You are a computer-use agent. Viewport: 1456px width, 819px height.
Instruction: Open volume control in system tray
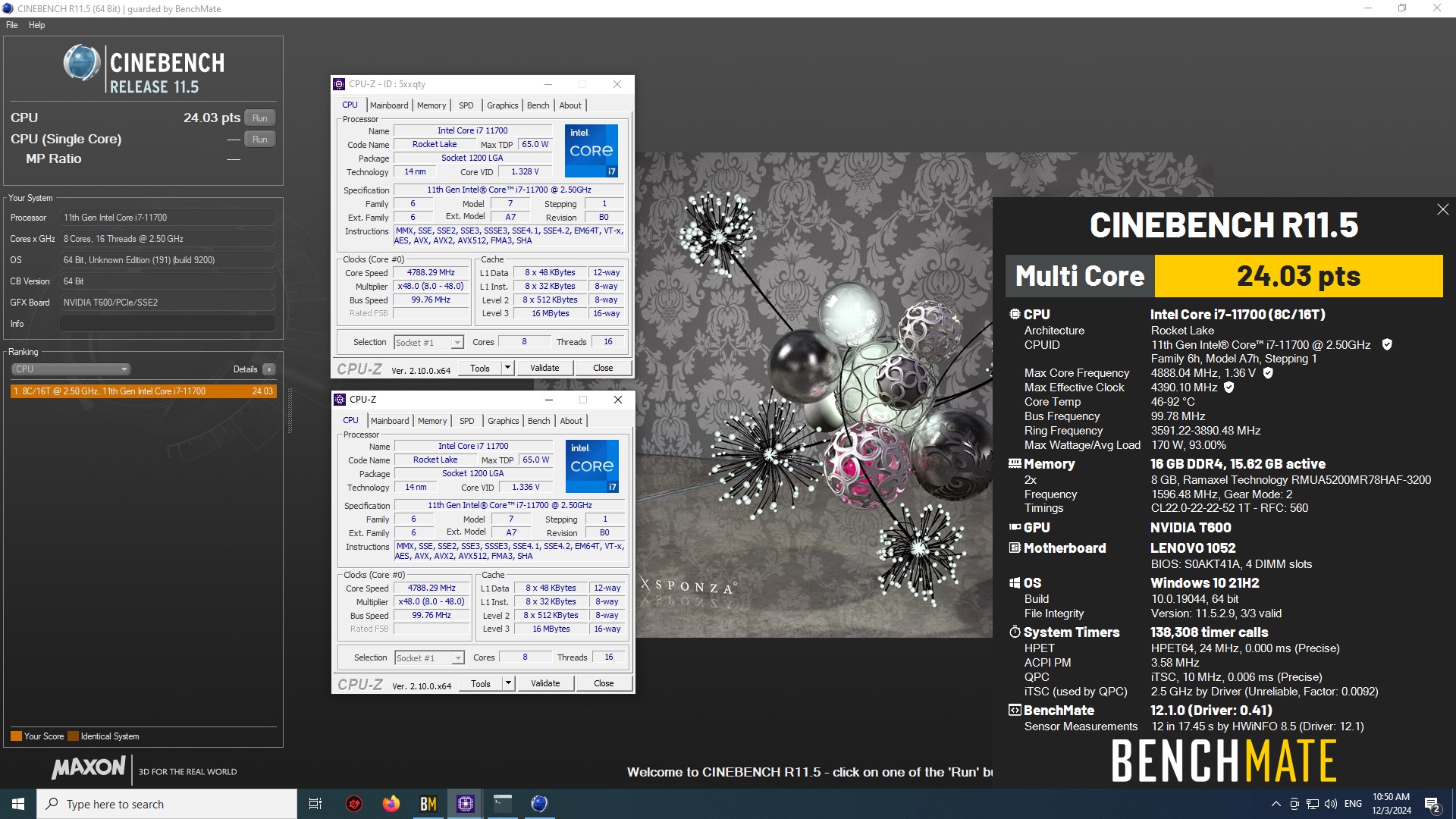click(x=1331, y=804)
